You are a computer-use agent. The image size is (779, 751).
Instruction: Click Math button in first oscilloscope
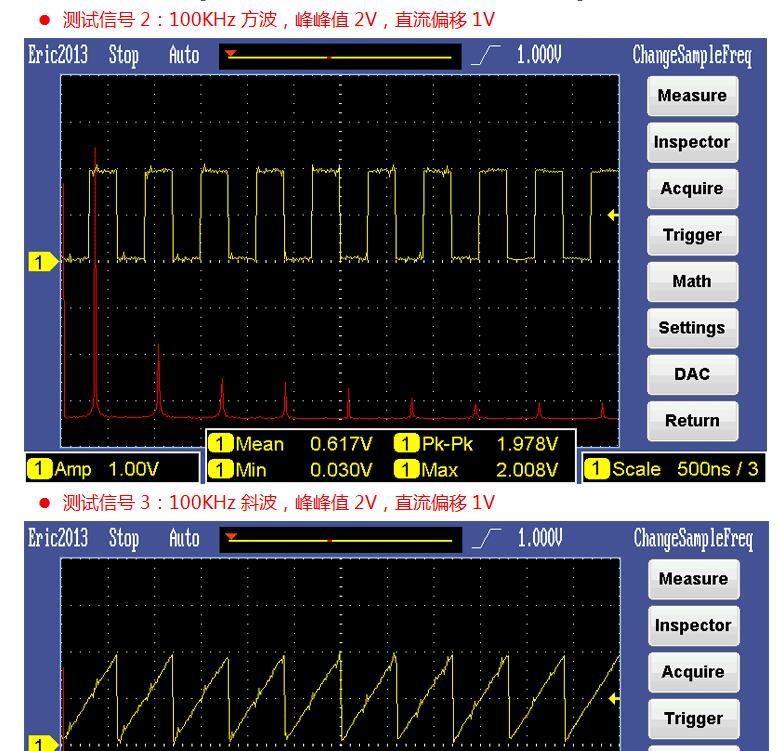(692, 282)
